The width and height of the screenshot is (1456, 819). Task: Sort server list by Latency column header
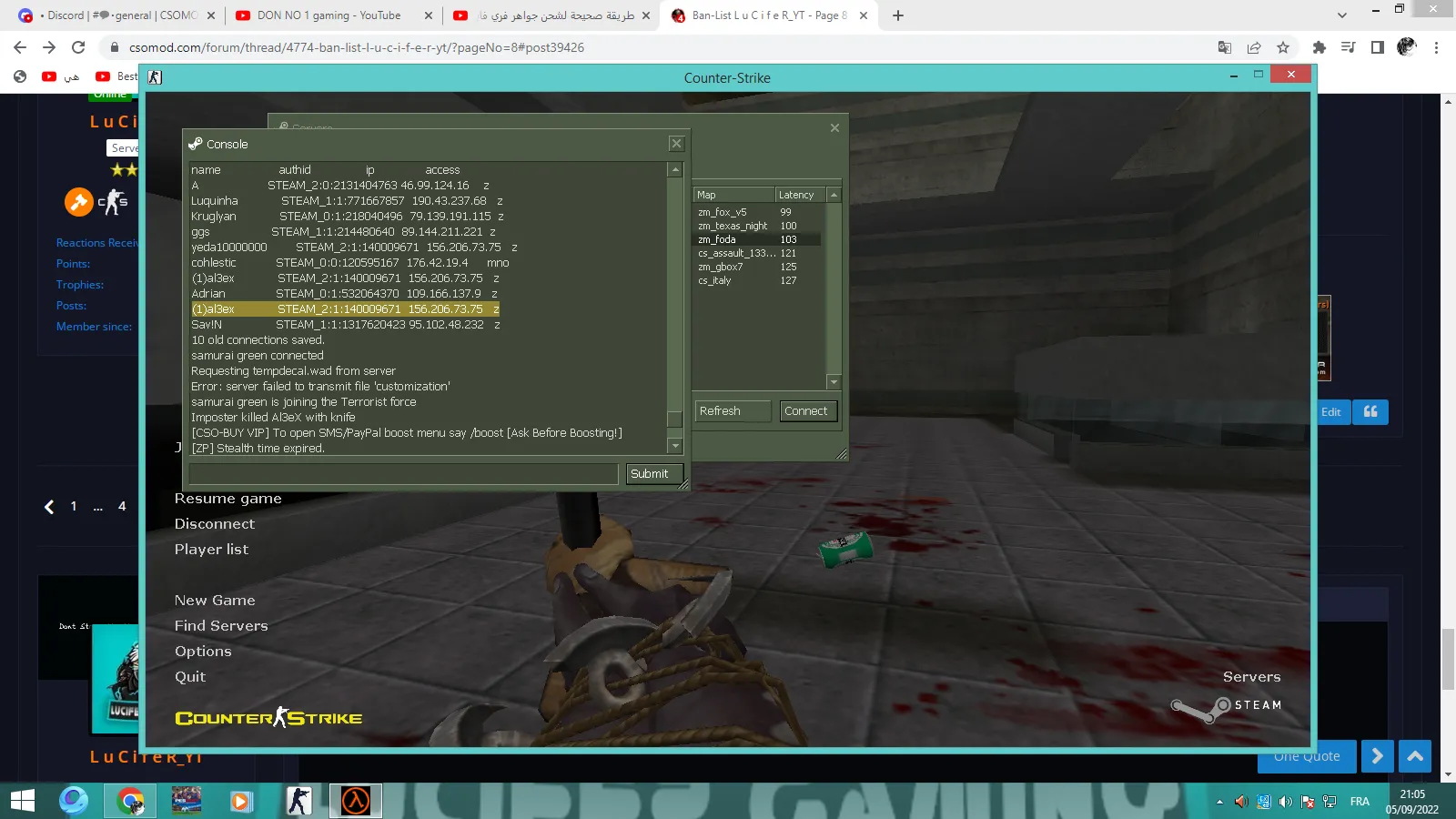pyautogui.click(x=801, y=195)
